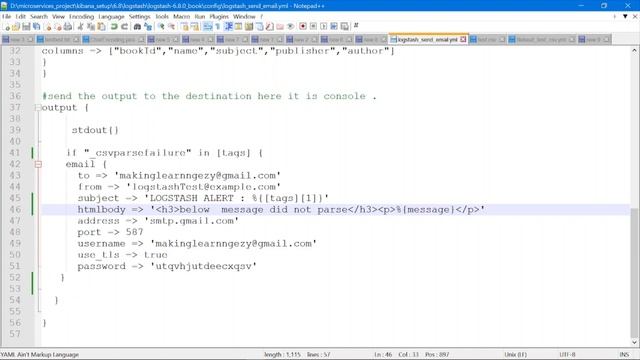
Task: Click the UTF-8 encoding status bar entry
Action: pyautogui.click(x=567, y=354)
